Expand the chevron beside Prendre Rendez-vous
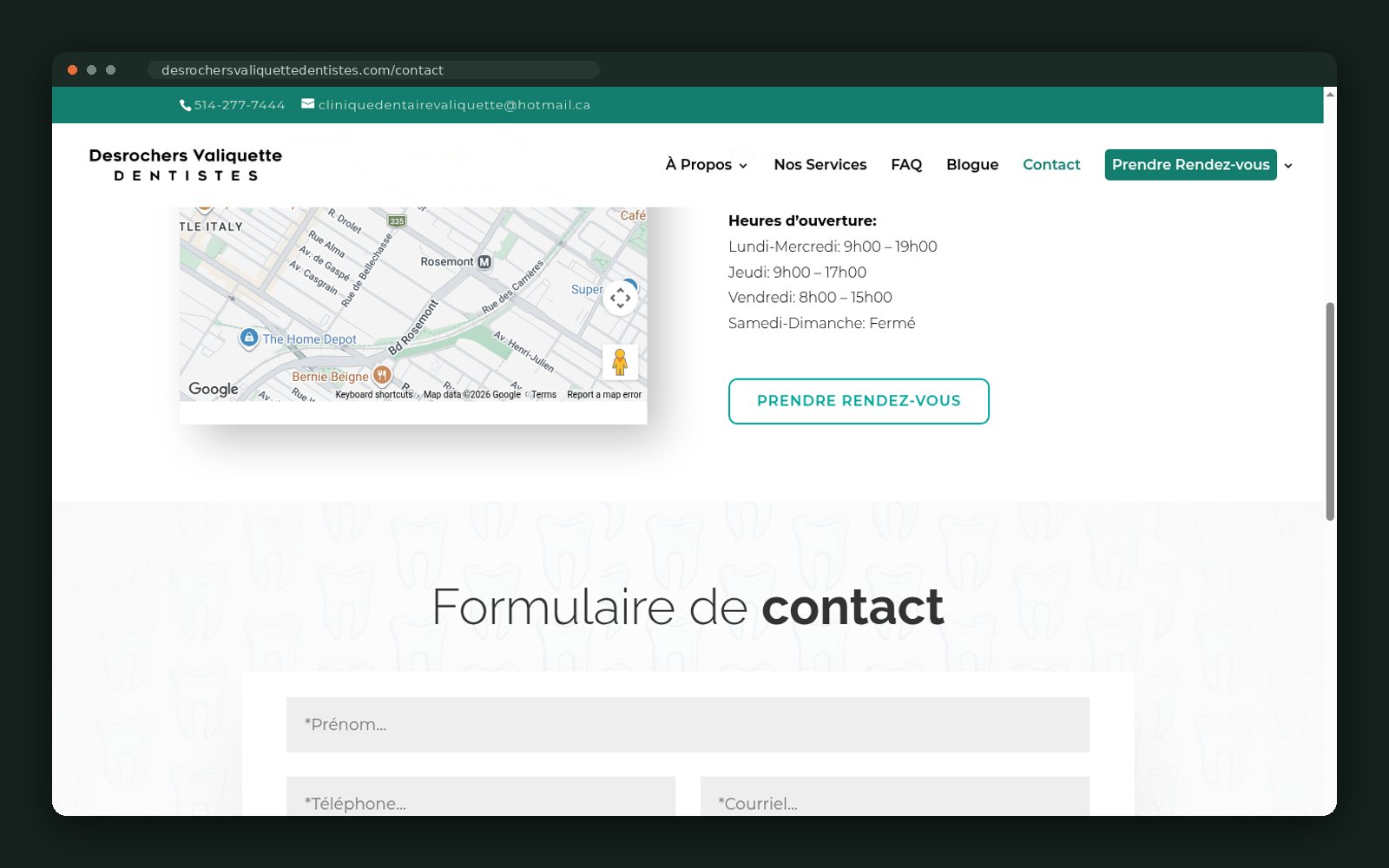Viewport: 1389px width, 868px height. click(x=1288, y=166)
